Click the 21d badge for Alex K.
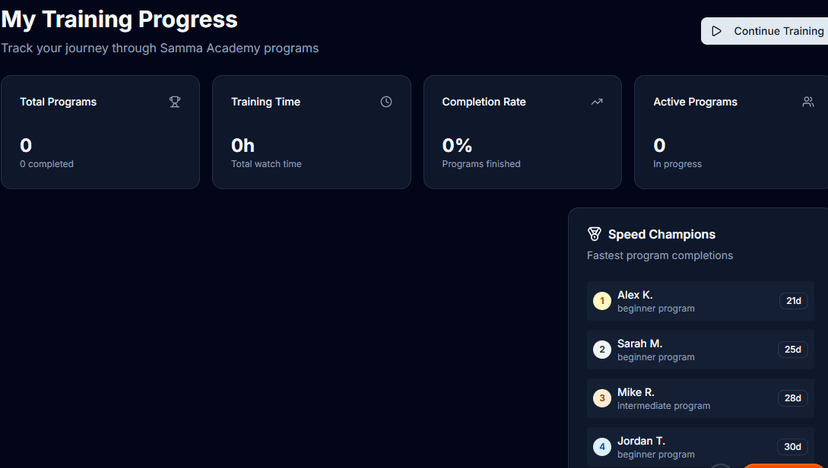The height and width of the screenshot is (468, 828). point(793,301)
